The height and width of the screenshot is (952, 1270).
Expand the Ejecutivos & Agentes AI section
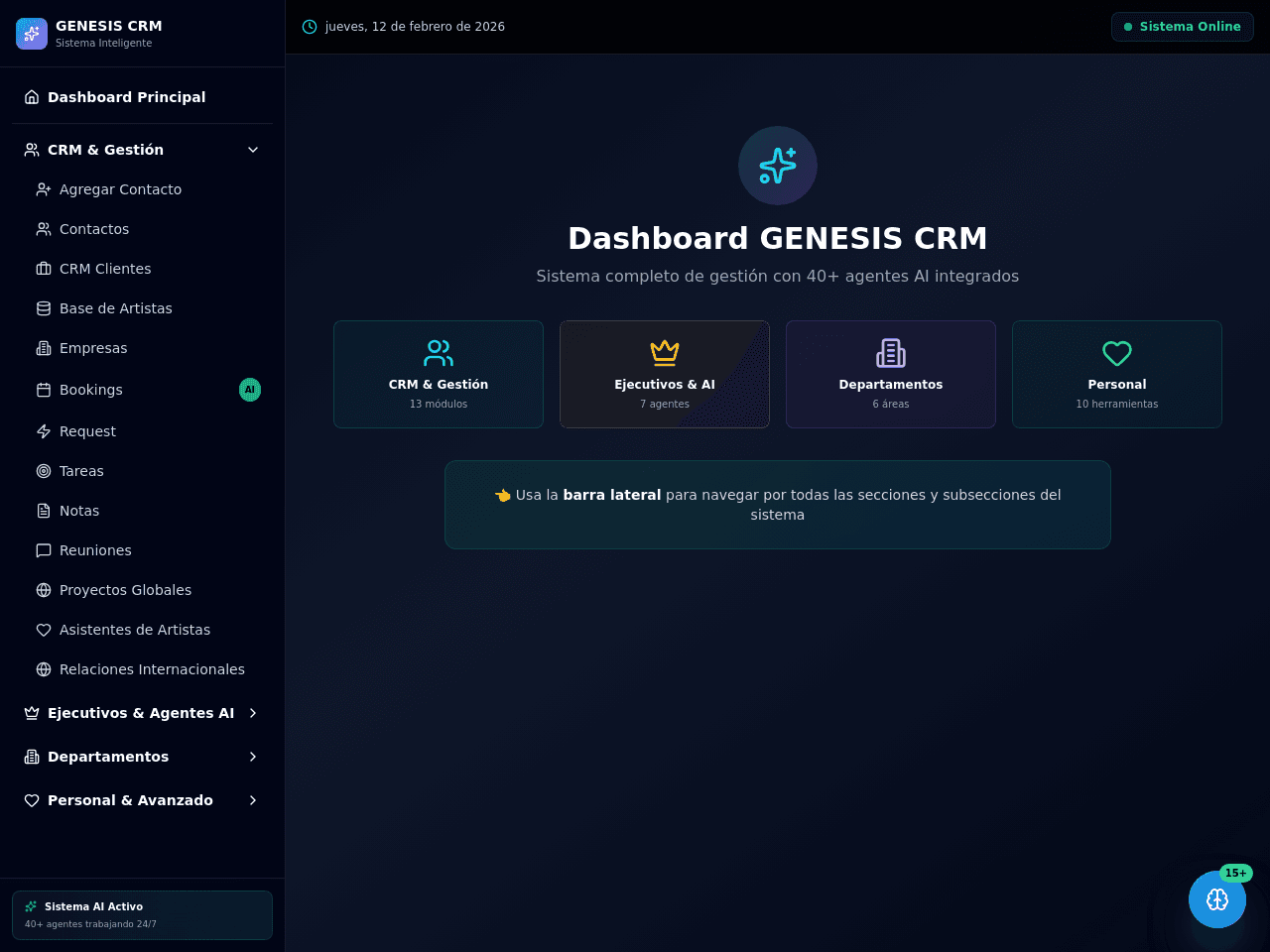(x=143, y=713)
